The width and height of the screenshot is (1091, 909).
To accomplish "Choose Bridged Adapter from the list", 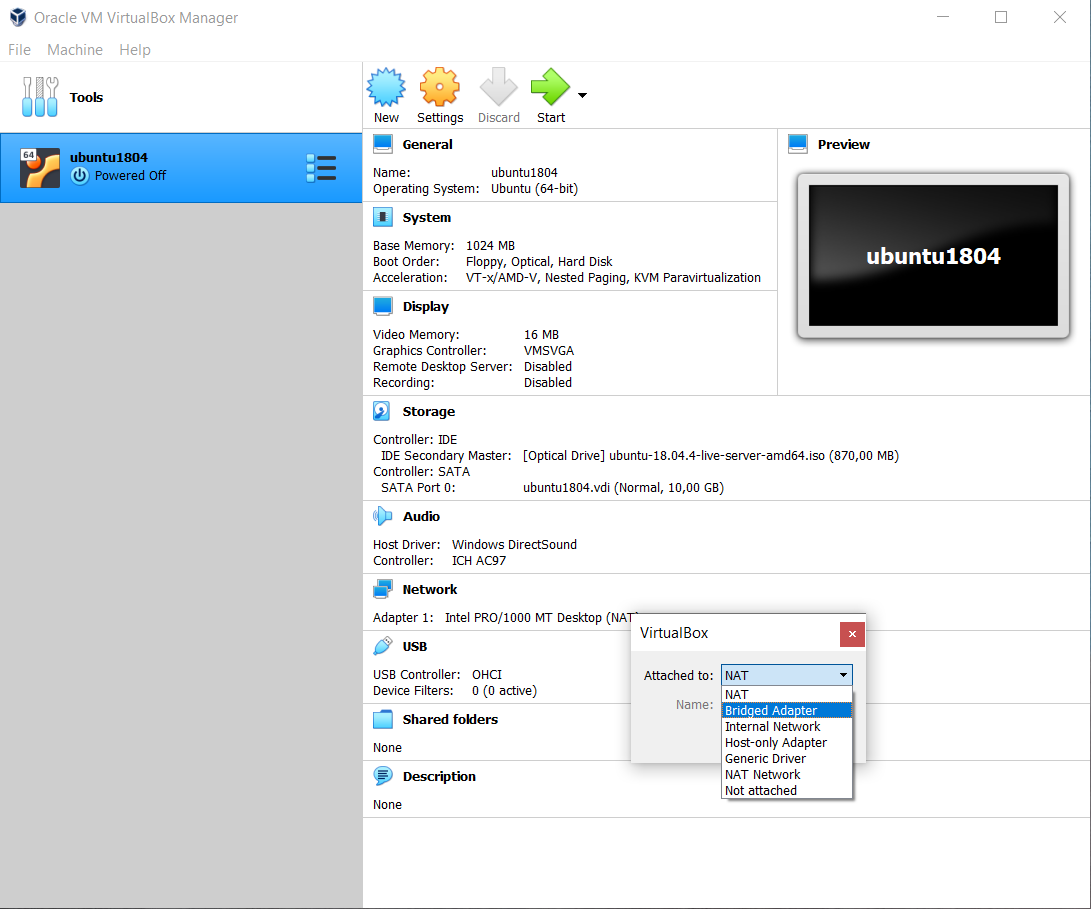I will (771, 710).
